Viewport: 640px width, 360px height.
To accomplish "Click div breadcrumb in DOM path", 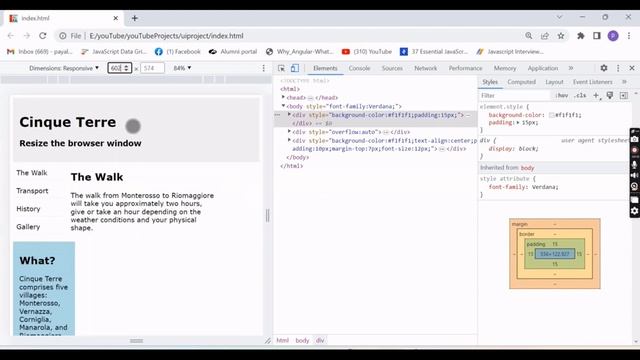I will pyautogui.click(x=320, y=340).
